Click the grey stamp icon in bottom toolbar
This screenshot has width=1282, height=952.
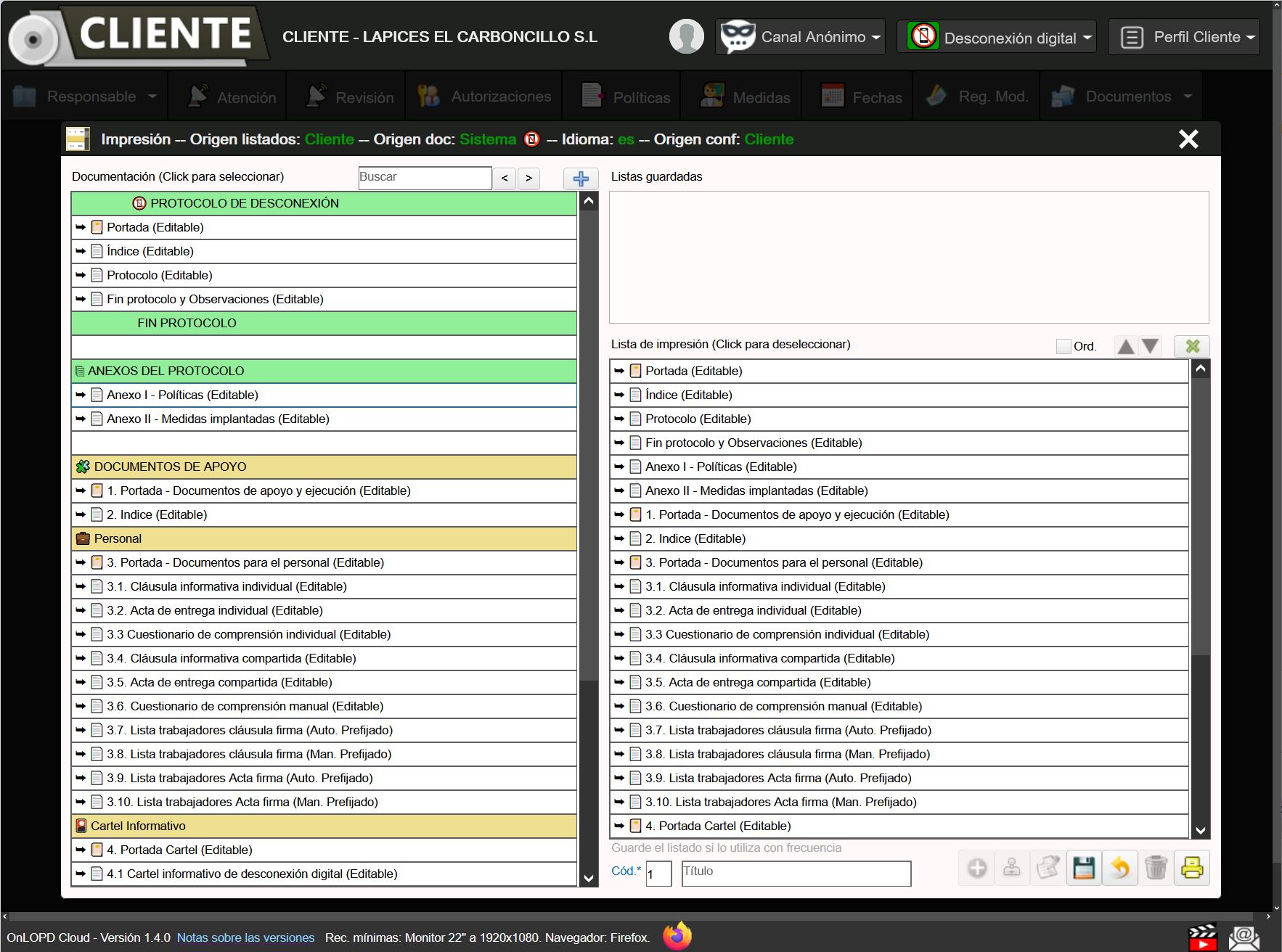click(x=1012, y=868)
